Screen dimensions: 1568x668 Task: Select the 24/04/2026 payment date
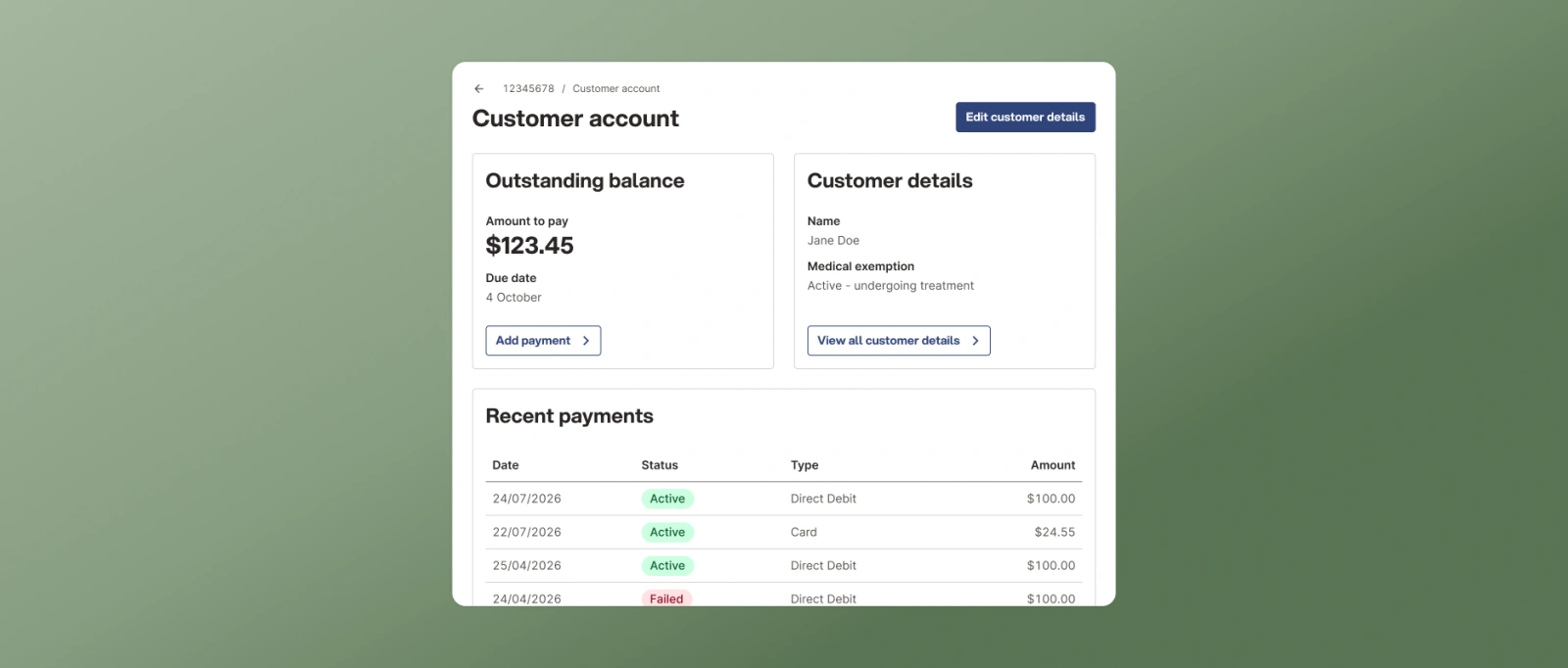pyautogui.click(x=527, y=598)
